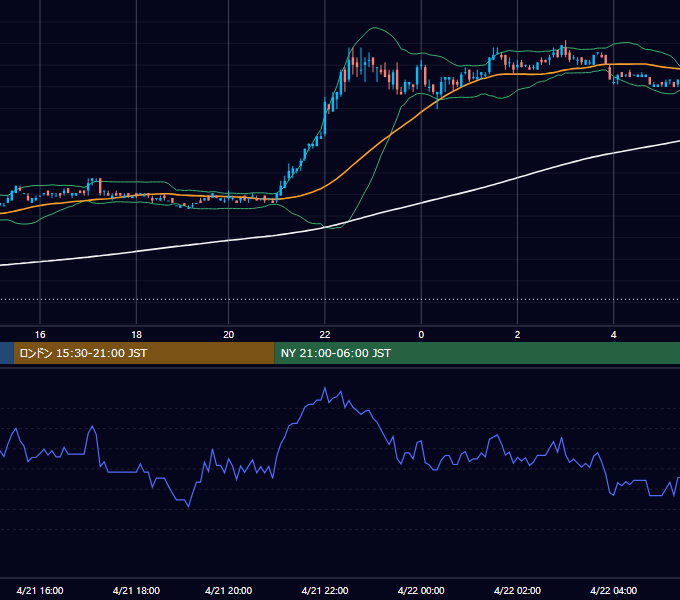The image size is (680, 600).
Task: Click the hour label 4 on the time axis
Action: pos(614,335)
